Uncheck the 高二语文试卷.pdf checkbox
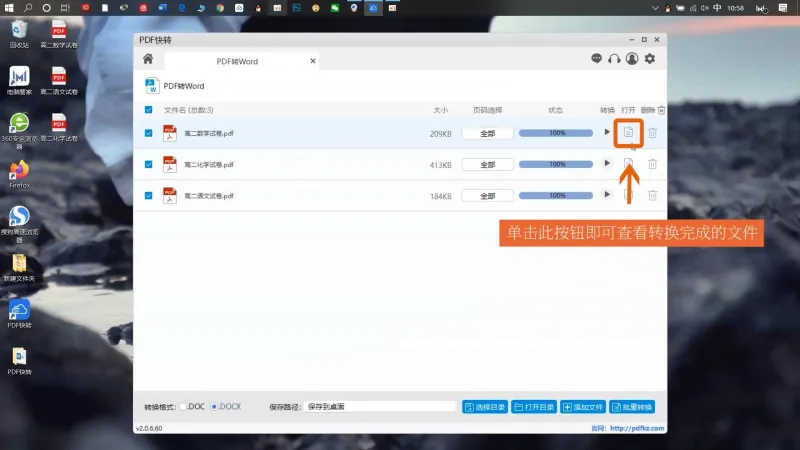800x450 pixels. 148,195
